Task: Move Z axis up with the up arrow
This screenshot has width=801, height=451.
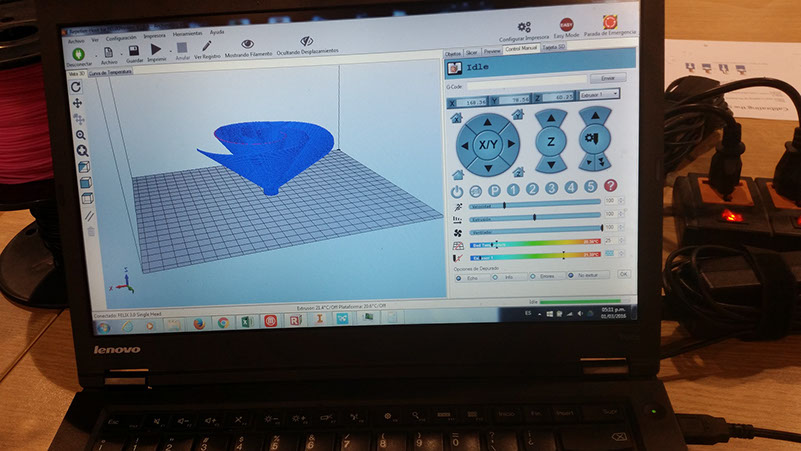Action: (x=551, y=120)
